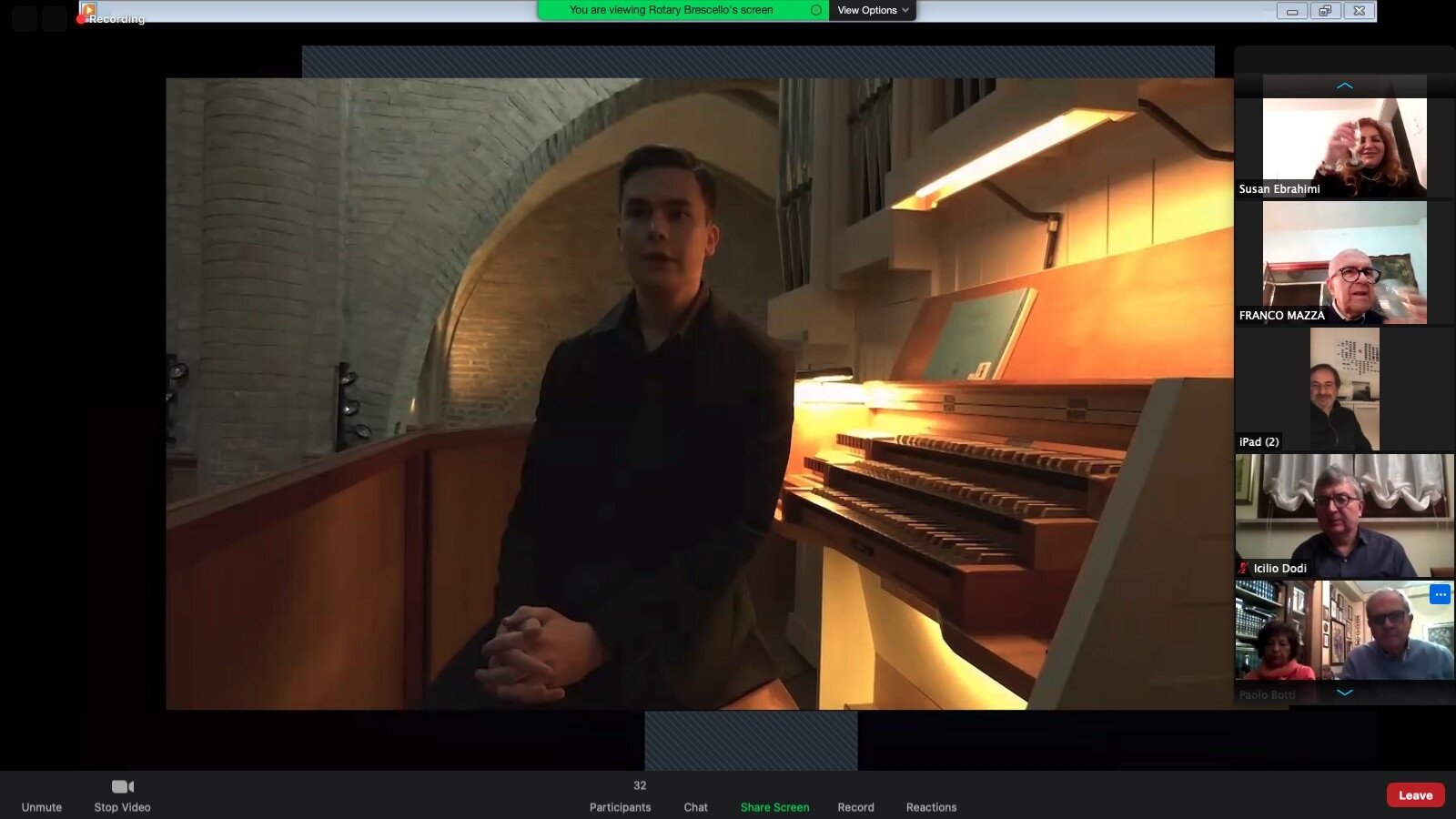Close the Zoom window

tap(1359, 11)
